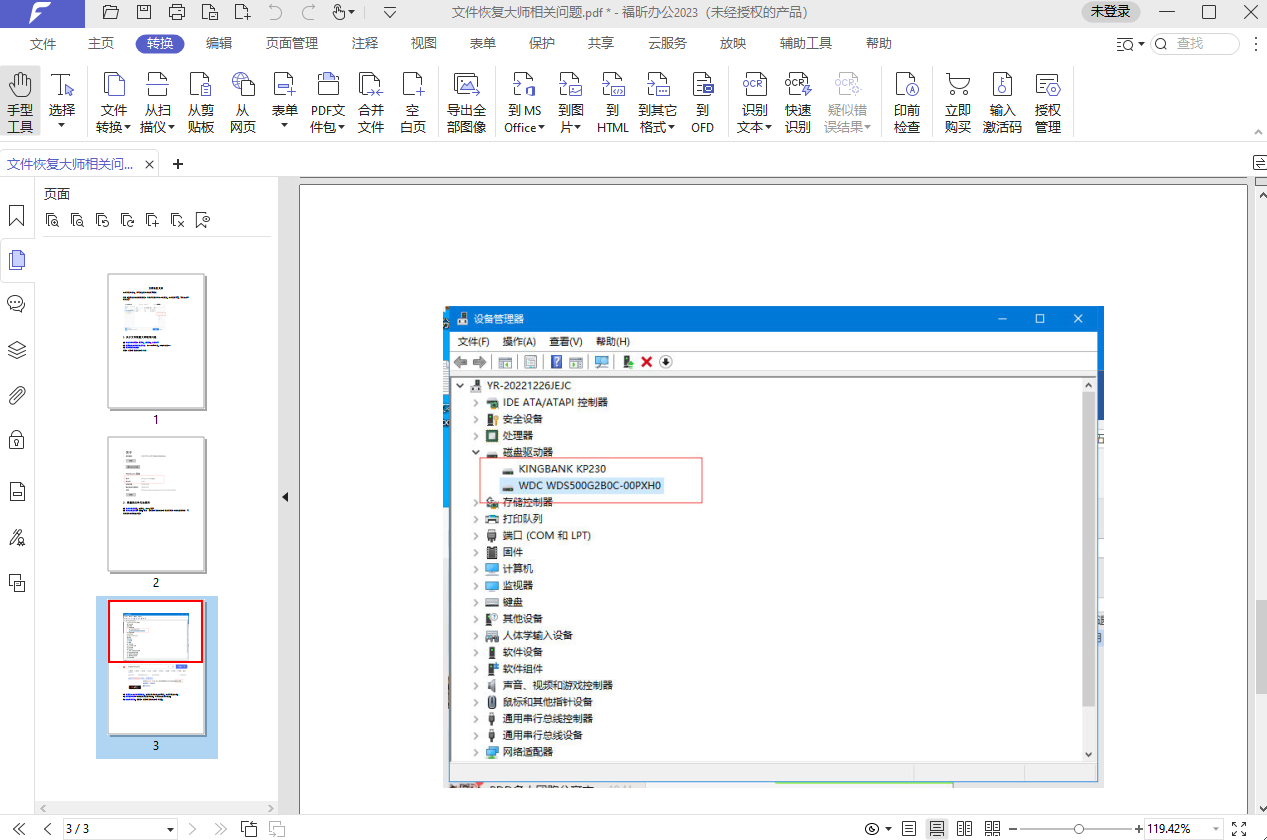Open the comments panel from left sidebar
This screenshot has width=1267, height=840.
coord(17,304)
